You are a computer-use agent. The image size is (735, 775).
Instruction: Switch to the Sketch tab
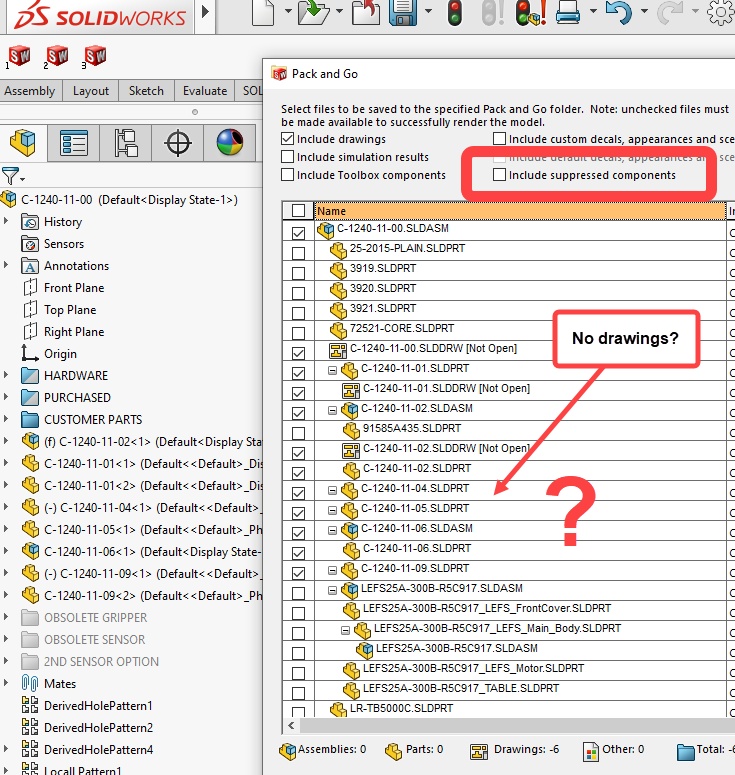coord(146,91)
